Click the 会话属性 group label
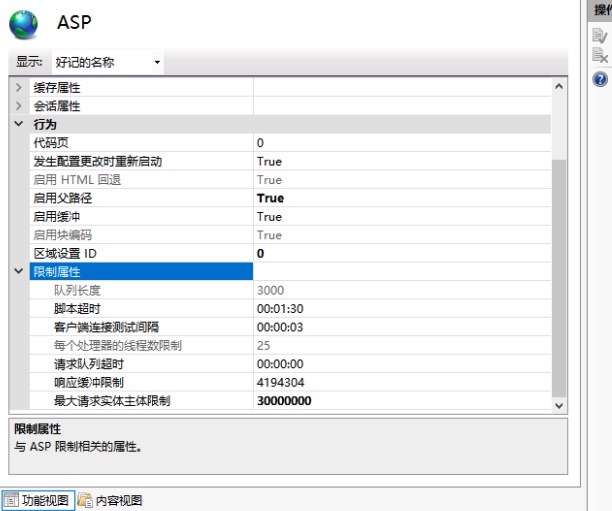Image resolution: width=612 pixels, height=511 pixels. 57,106
